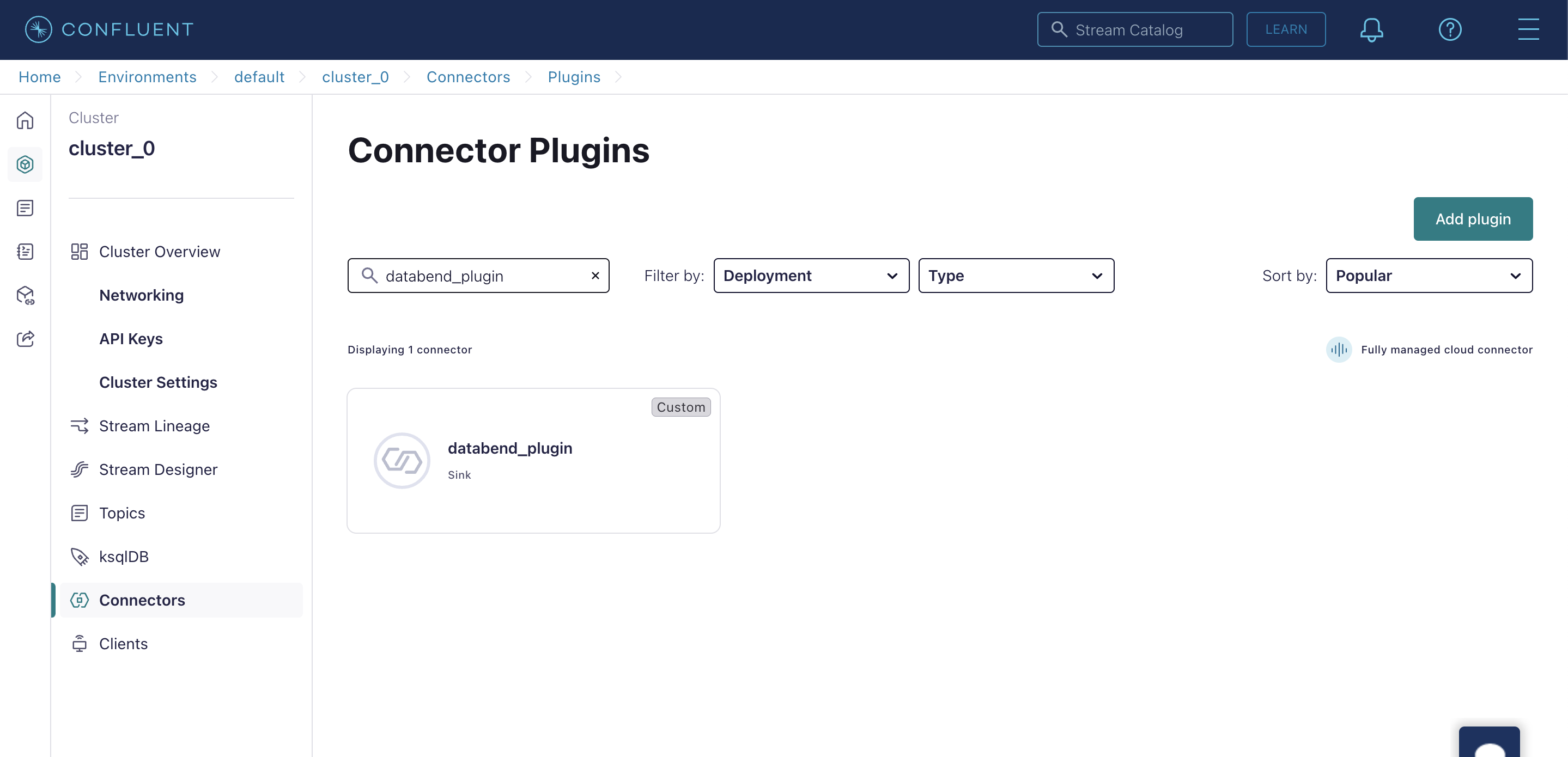Open the Sort by Popular dropdown
This screenshot has height=757, width=1568.
1429,276
